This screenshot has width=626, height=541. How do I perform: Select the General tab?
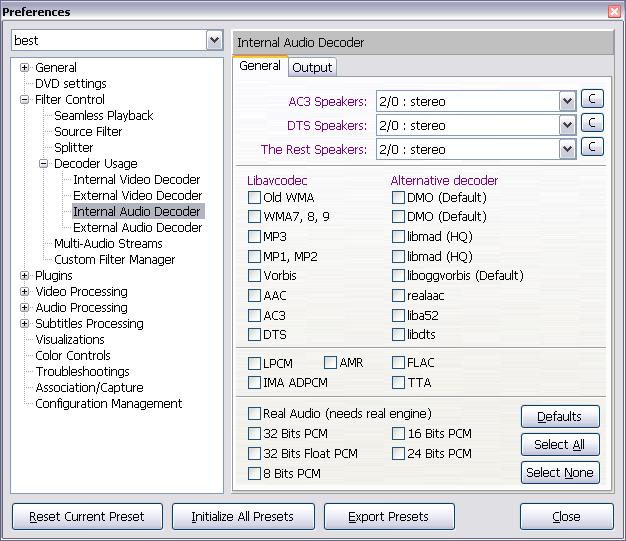260,66
